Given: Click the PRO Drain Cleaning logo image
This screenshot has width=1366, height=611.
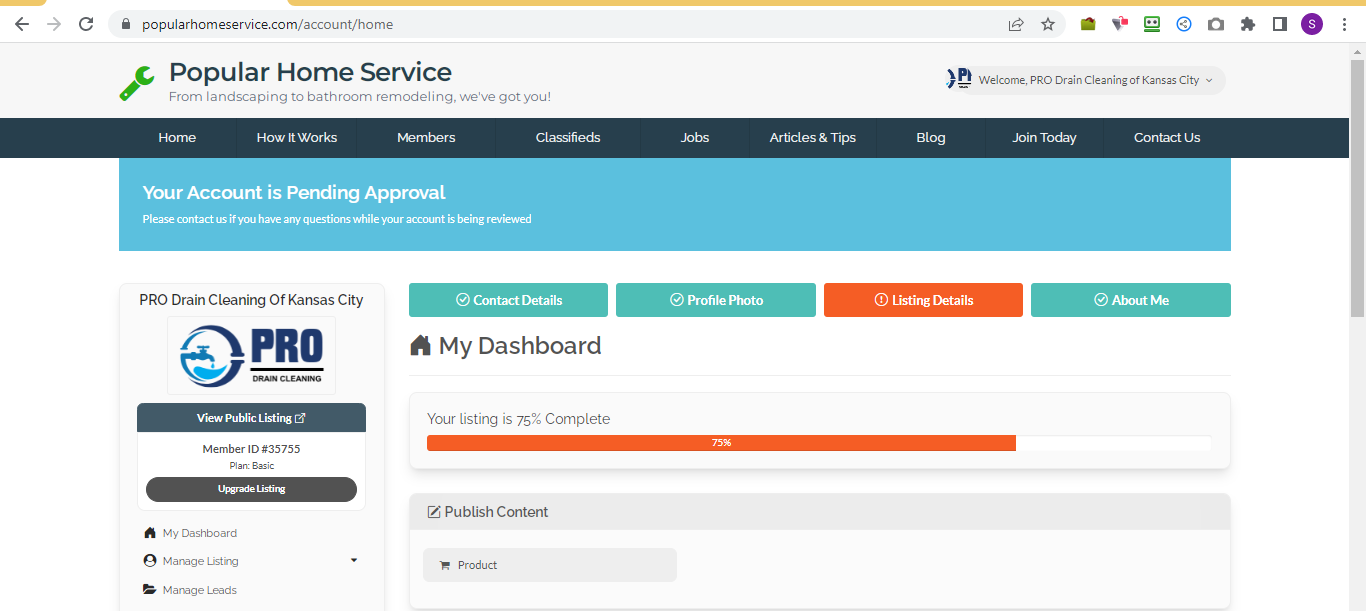Looking at the screenshot, I should click(252, 355).
